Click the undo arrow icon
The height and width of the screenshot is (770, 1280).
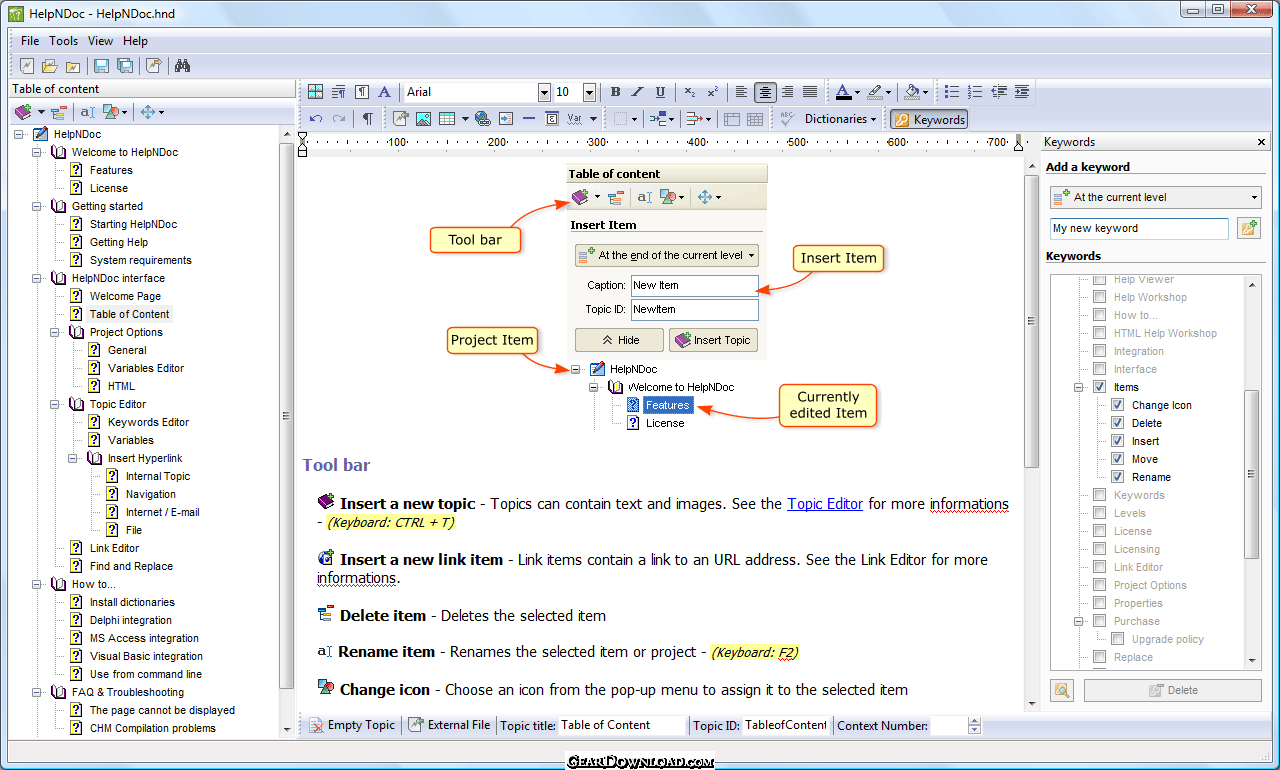coord(316,119)
